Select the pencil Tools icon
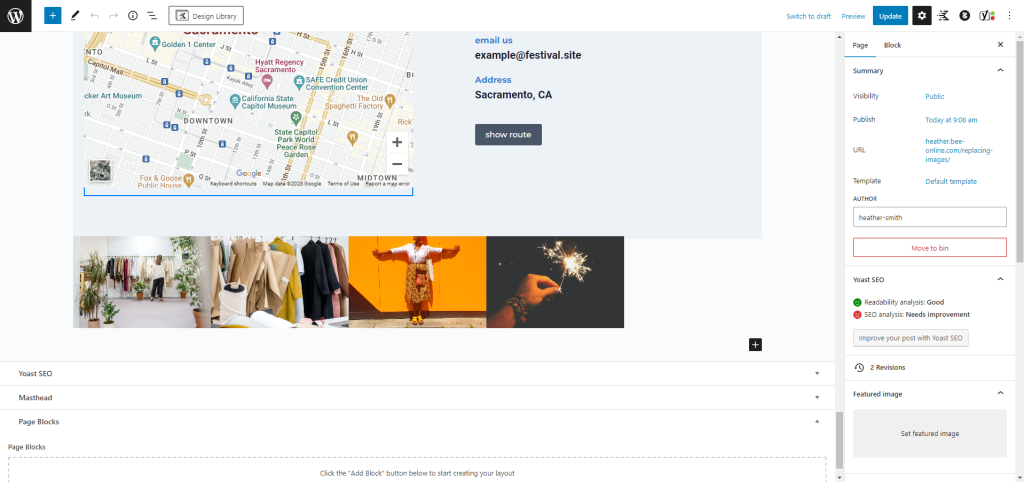1024x482 pixels. point(75,16)
